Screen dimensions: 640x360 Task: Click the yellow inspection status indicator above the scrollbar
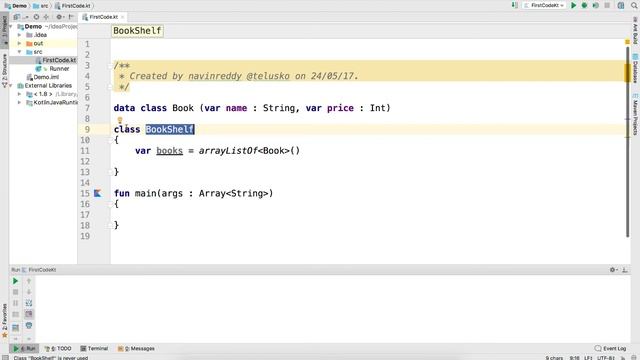627,42
